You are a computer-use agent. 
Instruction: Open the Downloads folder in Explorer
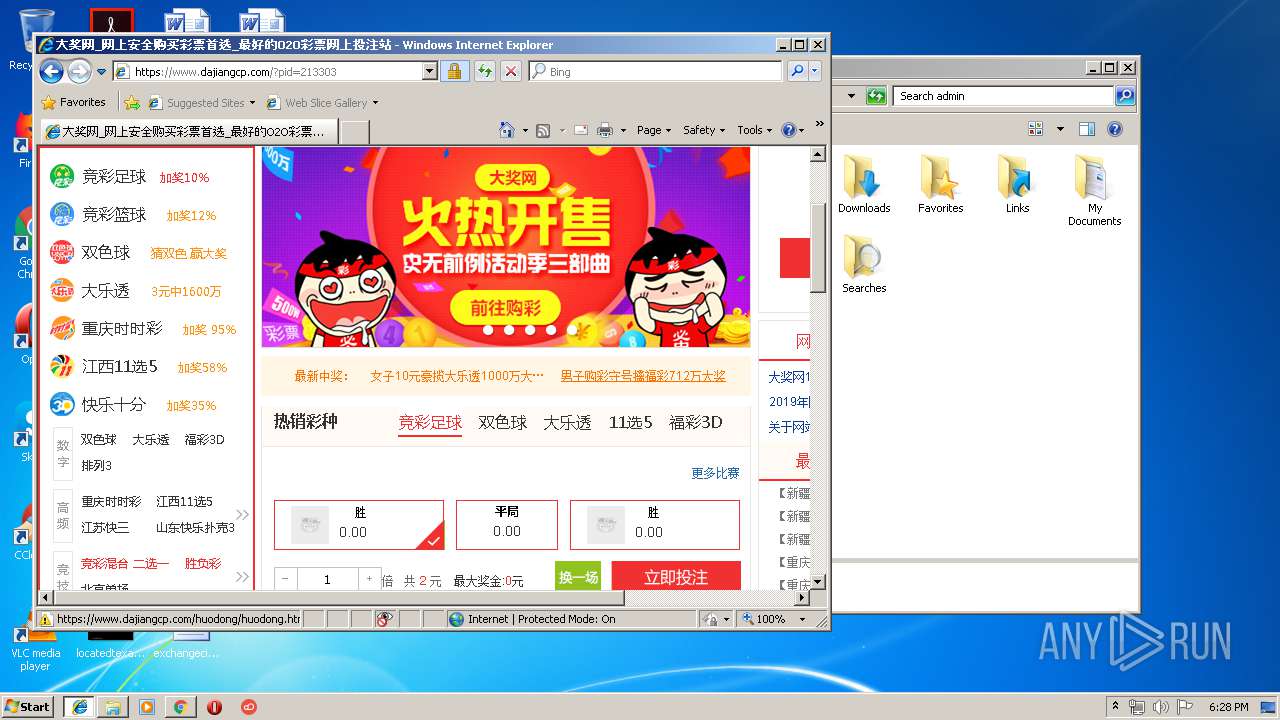(864, 185)
